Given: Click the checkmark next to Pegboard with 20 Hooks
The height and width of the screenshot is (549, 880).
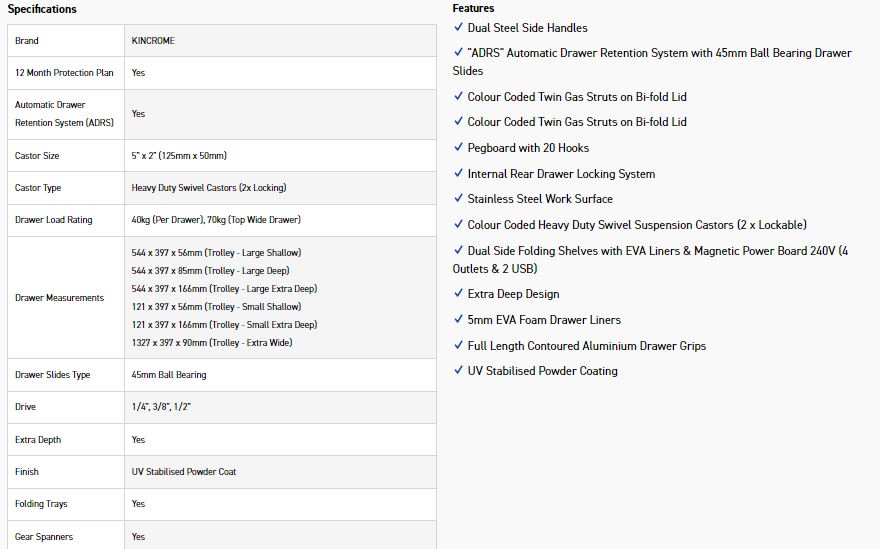Looking at the screenshot, I should 458,147.
